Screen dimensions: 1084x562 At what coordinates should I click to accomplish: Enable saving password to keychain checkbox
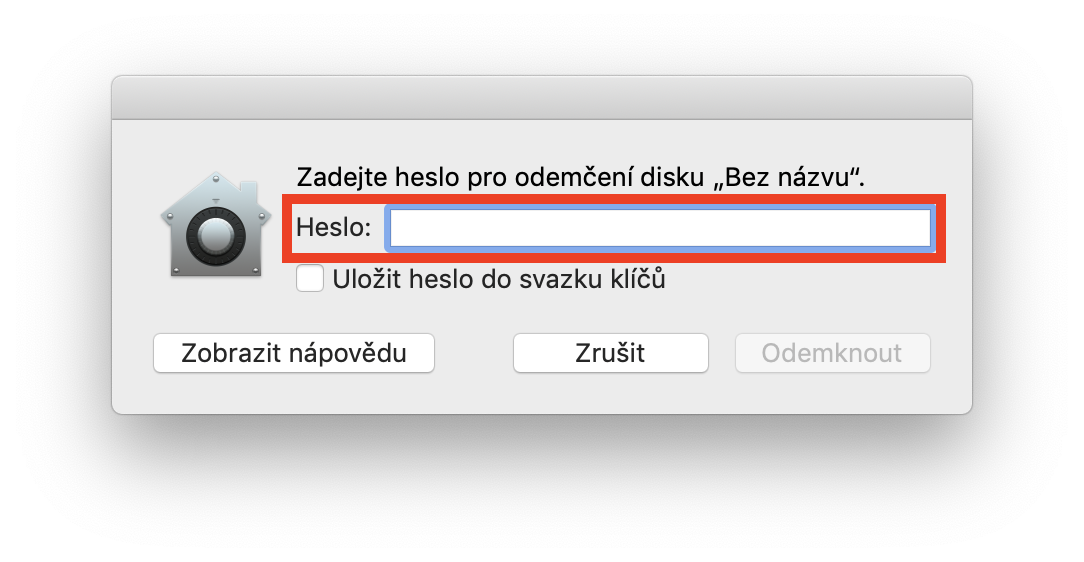pos(310,279)
